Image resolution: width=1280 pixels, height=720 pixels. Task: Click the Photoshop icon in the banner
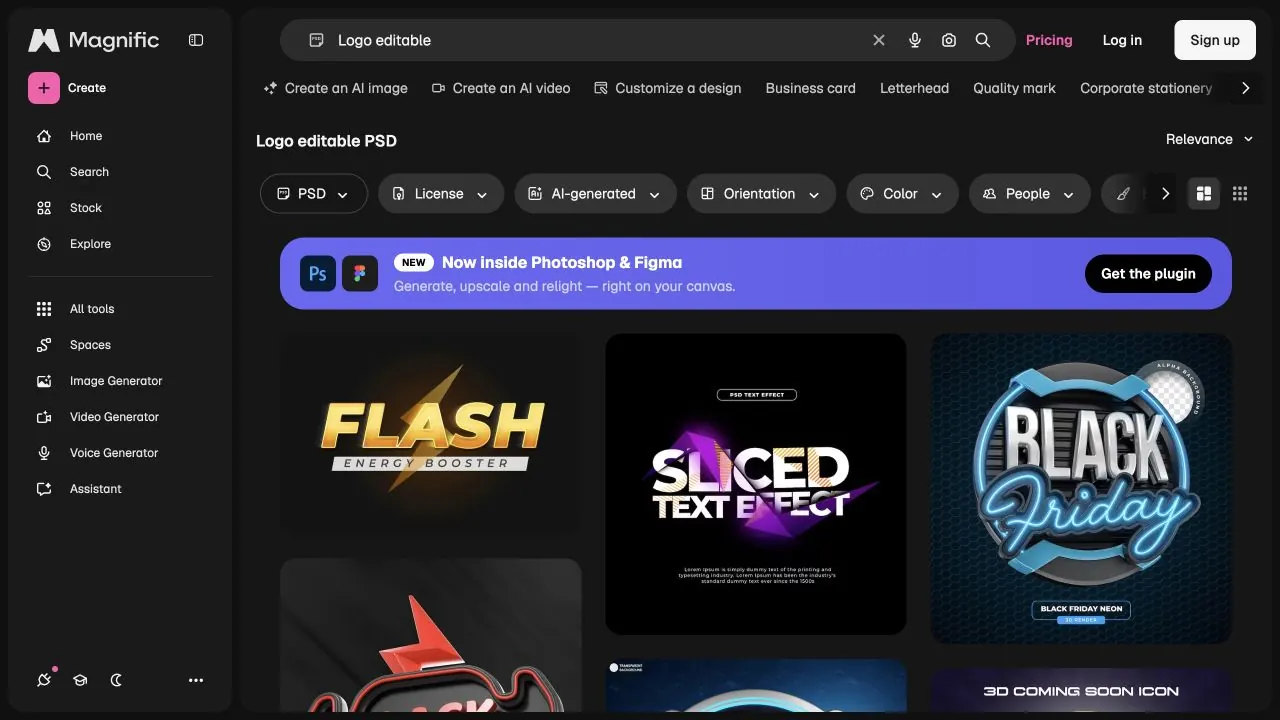318,273
